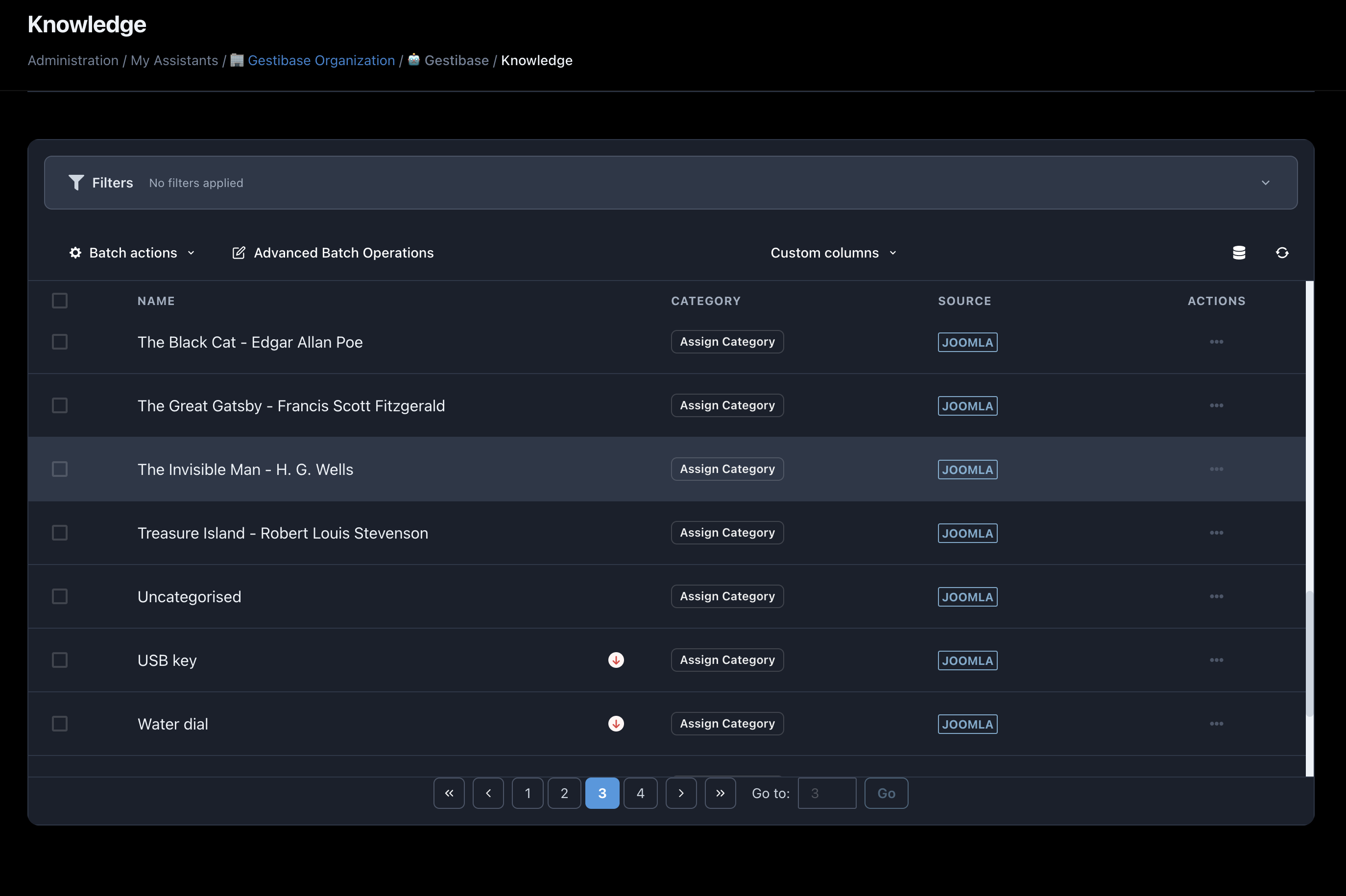
Task: Expand the Filters panel chevron
Action: [x=1265, y=182]
